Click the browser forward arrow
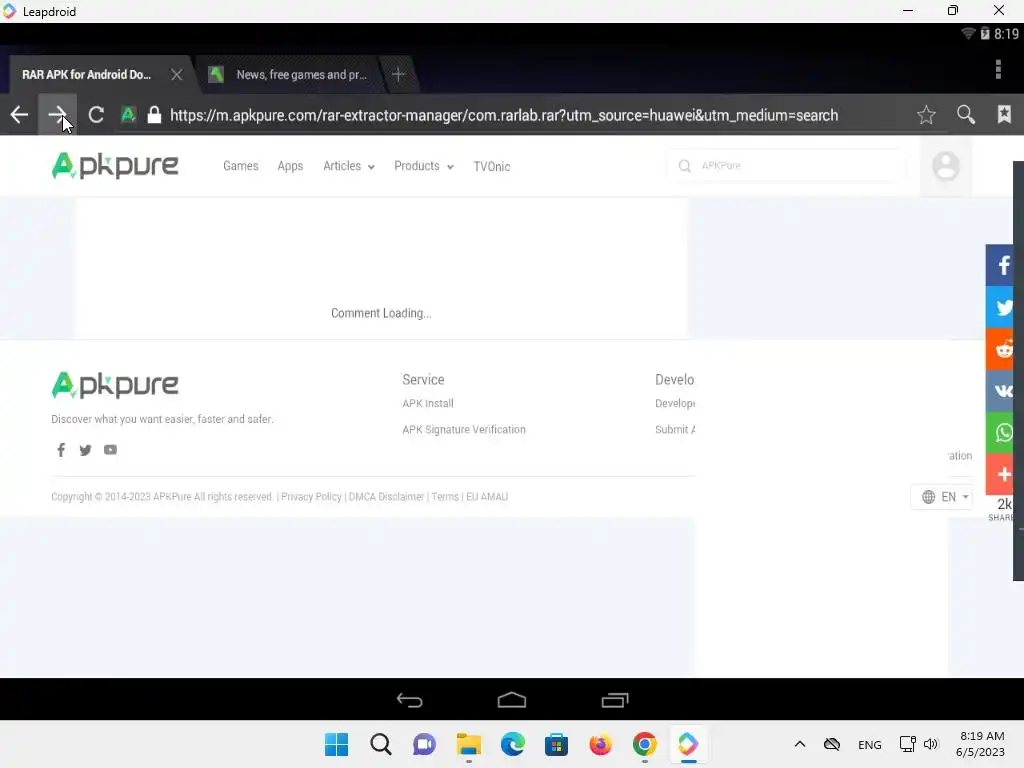 click(x=57, y=115)
